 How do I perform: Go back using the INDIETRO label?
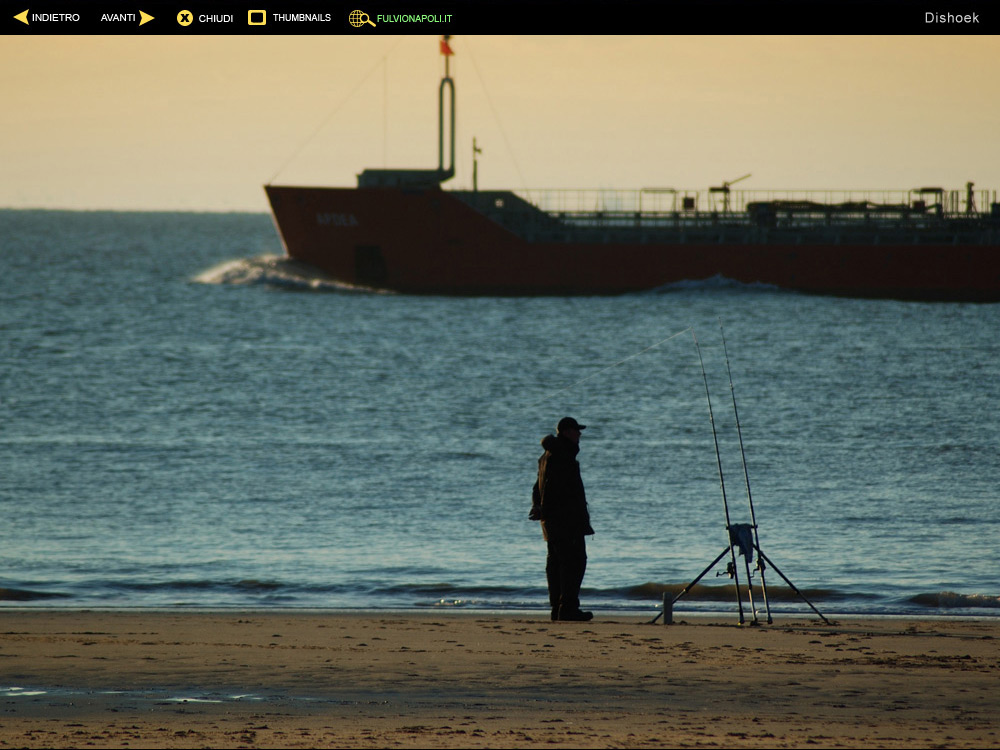click(x=56, y=18)
